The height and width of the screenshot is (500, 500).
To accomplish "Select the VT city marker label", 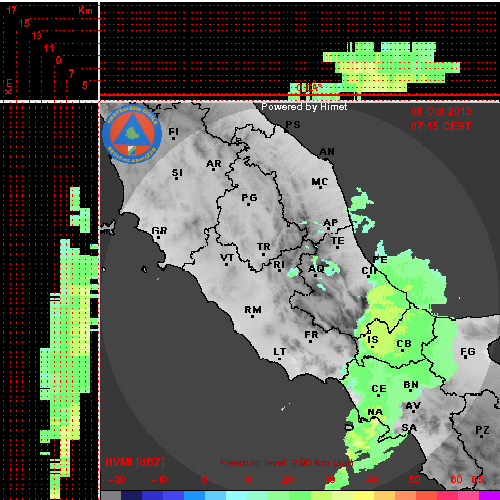I will [227, 258].
